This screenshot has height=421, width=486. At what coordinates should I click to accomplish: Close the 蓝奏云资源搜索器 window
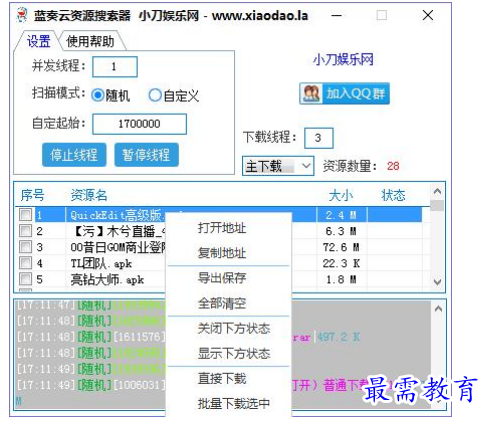[428, 15]
